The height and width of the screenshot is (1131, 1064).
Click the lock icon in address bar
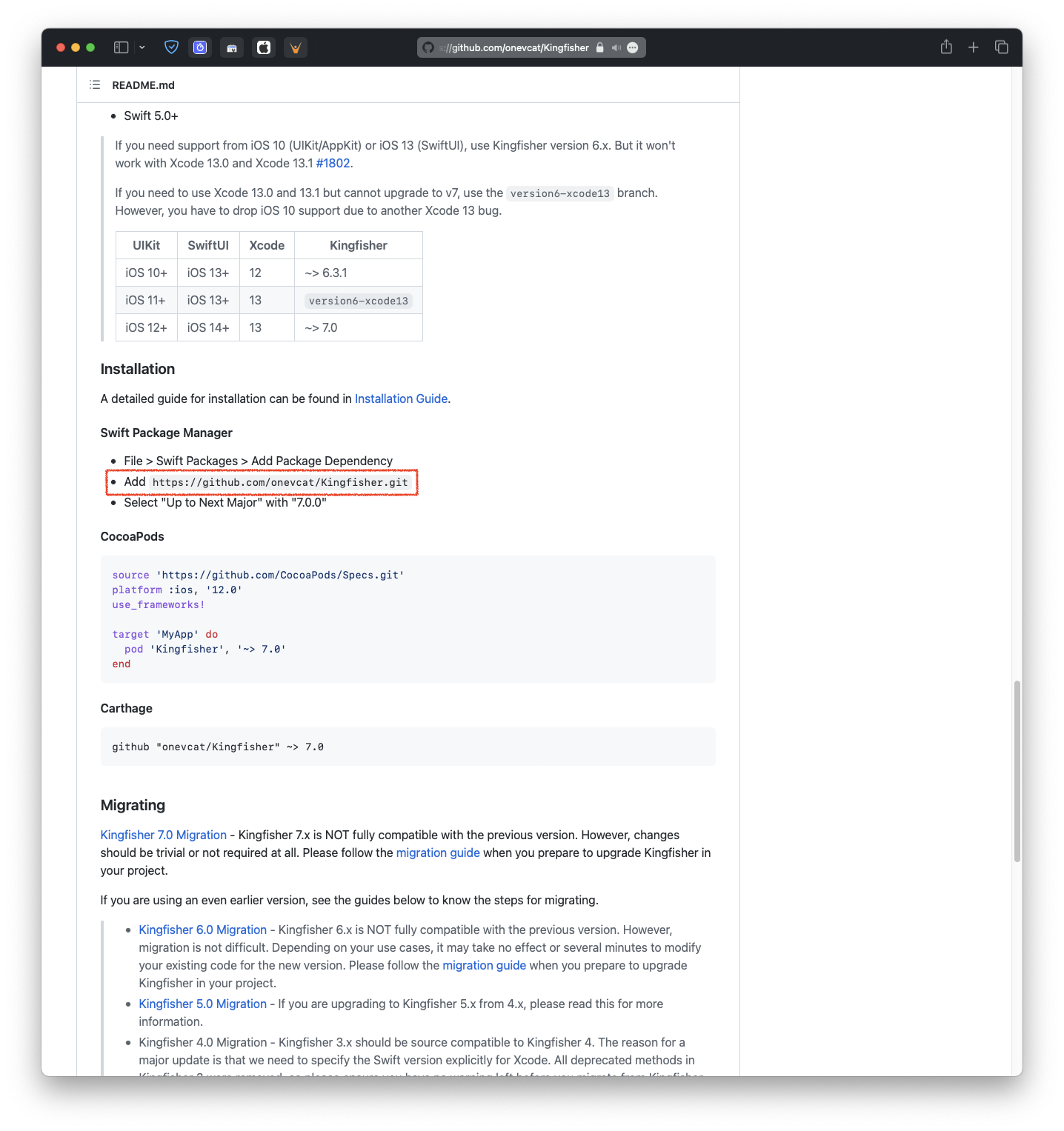(x=600, y=47)
